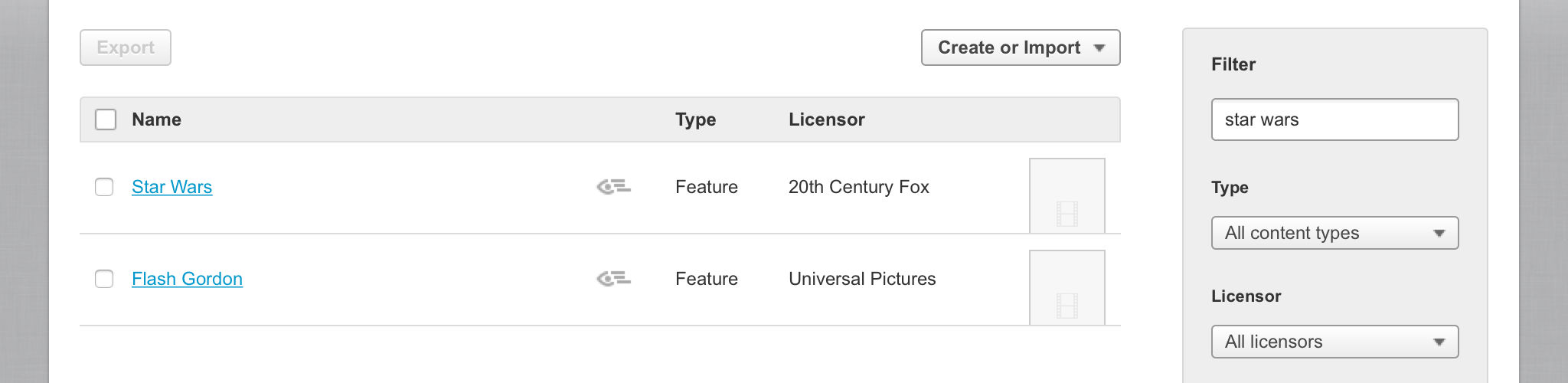Open the Star Wars poster thumbnail placeholder
Viewport: 1568px width, 383px height.
1067,195
